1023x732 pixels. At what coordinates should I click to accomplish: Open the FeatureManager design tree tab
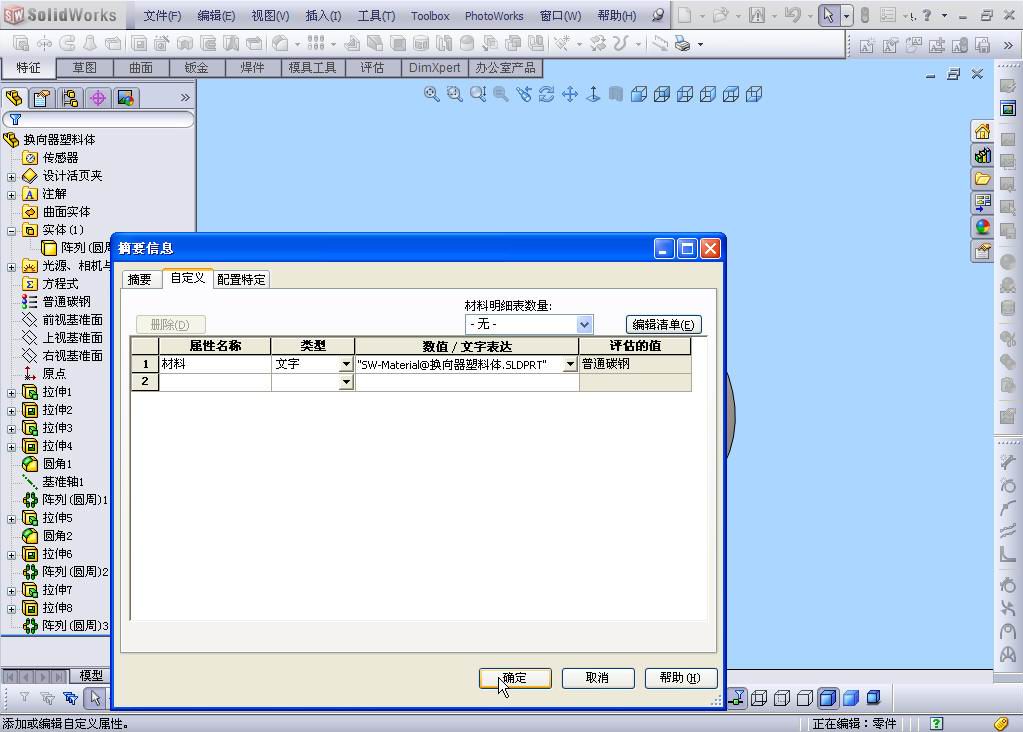click(14, 98)
